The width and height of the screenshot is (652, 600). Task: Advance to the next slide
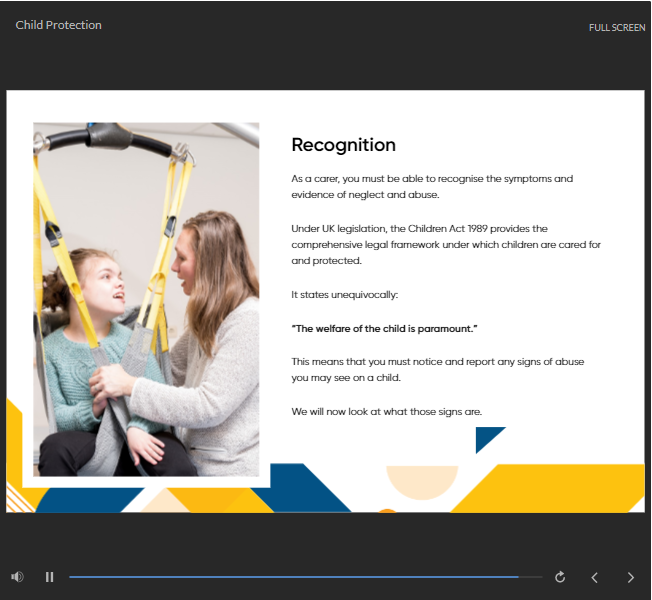point(630,577)
